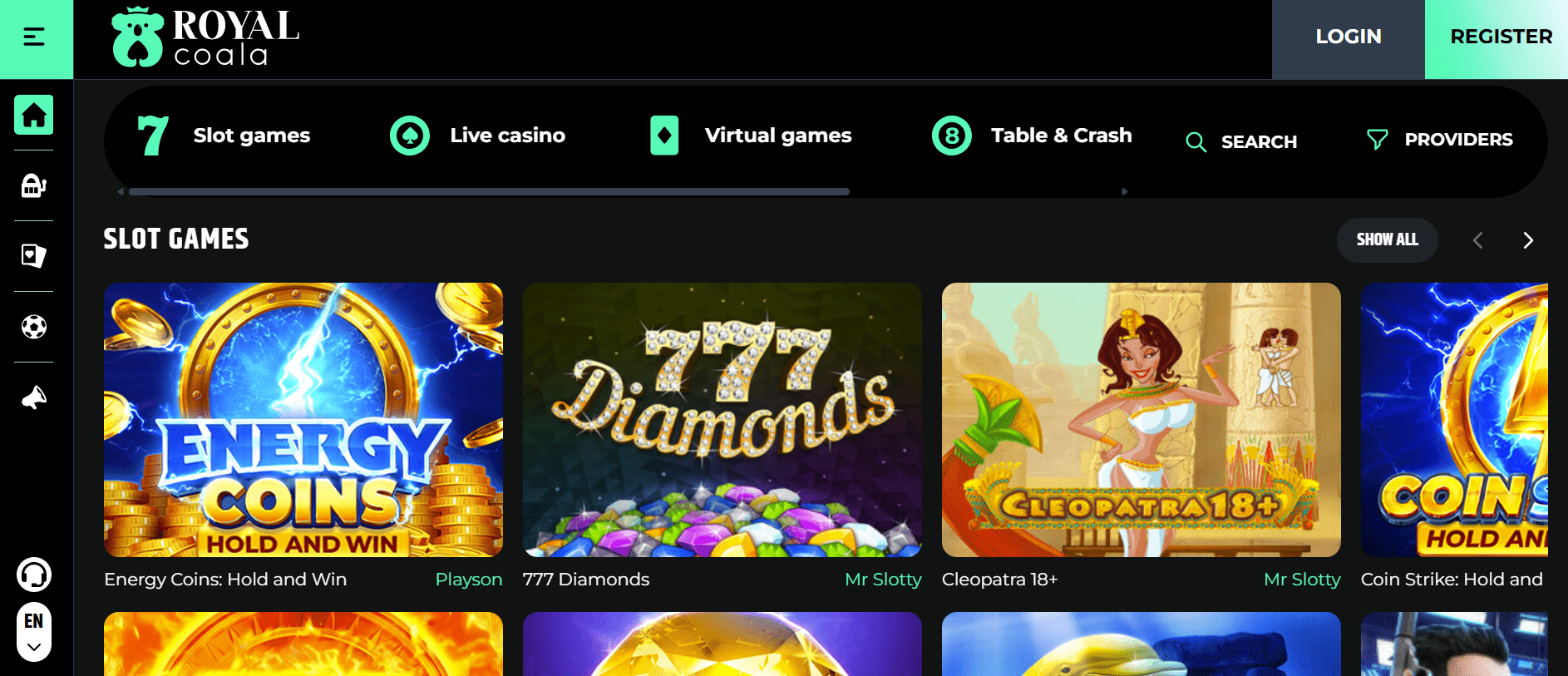Image resolution: width=1568 pixels, height=676 pixels.
Task: Select the Virtual games category
Action: coord(751,136)
